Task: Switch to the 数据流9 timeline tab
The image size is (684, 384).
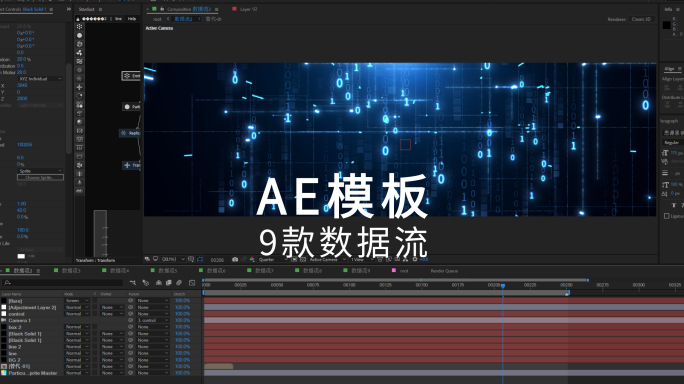Action: tap(360, 271)
